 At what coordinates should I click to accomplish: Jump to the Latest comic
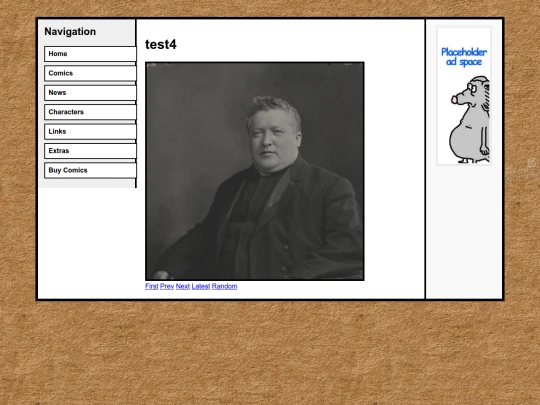201,286
